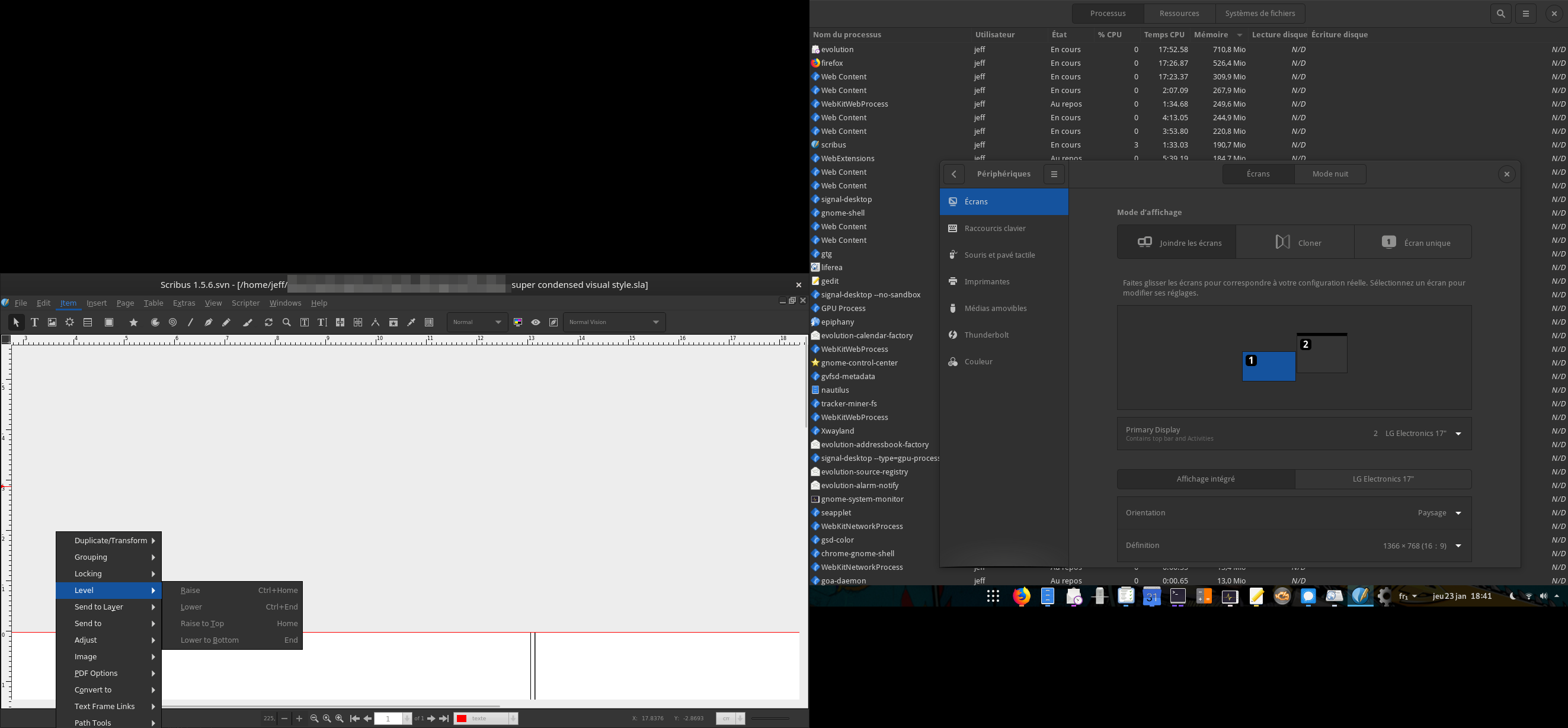Click the Link Text Frames icon
This screenshot has height=728, width=1568.
(x=340, y=323)
